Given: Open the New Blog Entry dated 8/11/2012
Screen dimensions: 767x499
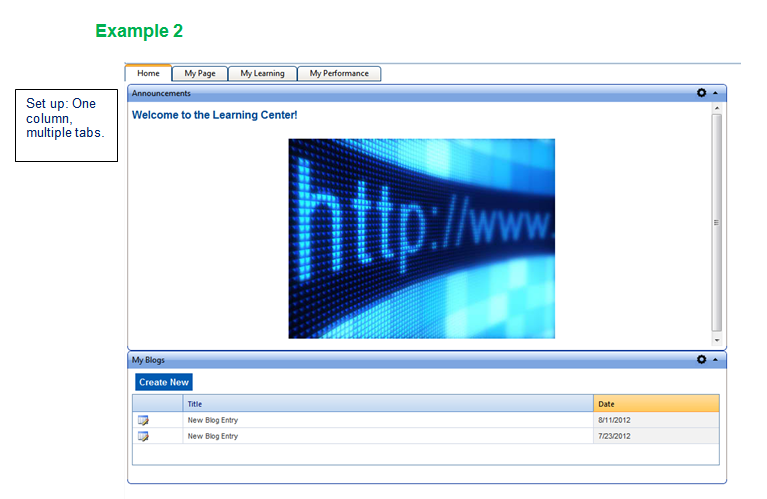Looking at the screenshot, I should coord(213,420).
